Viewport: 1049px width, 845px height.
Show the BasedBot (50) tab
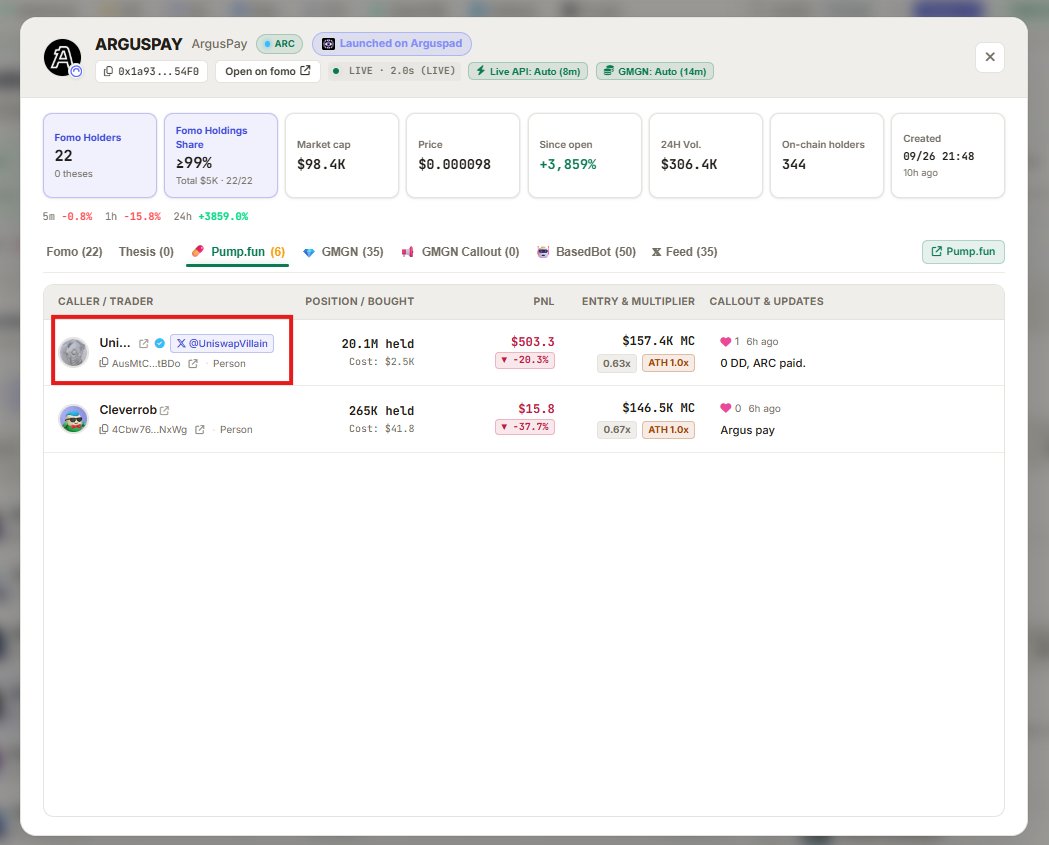point(587,252)
